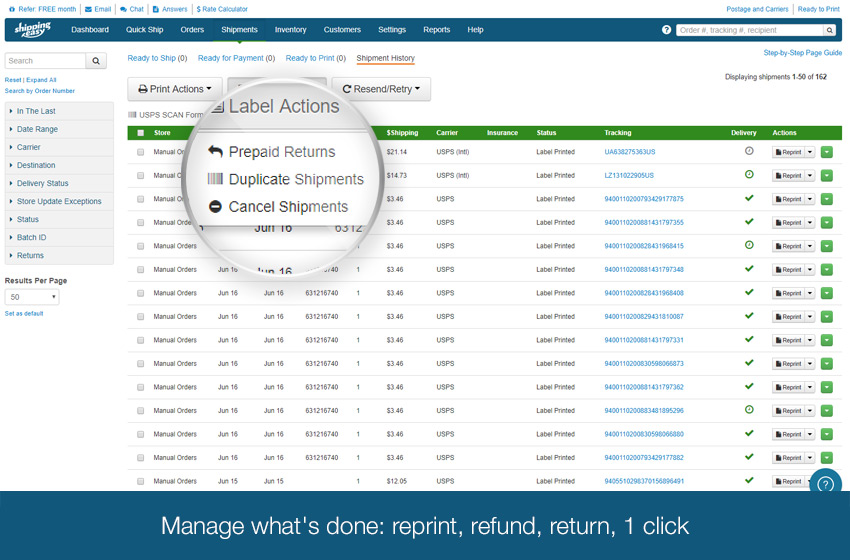The width and height of the screenshot is (850, 560).
Task: Open tracking link 9400110200881431797331
Action: [x=644, y=340]
